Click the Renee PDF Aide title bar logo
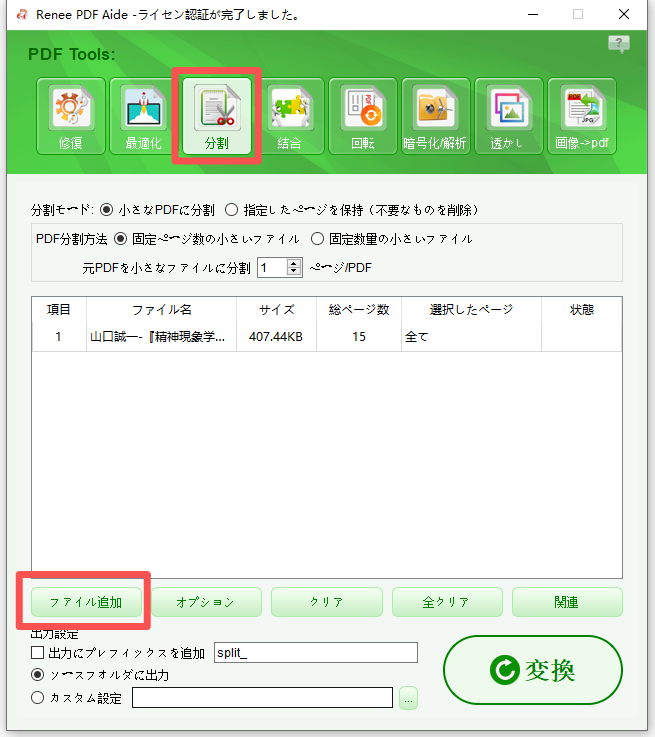655x737 pixels. click(22, 15)
